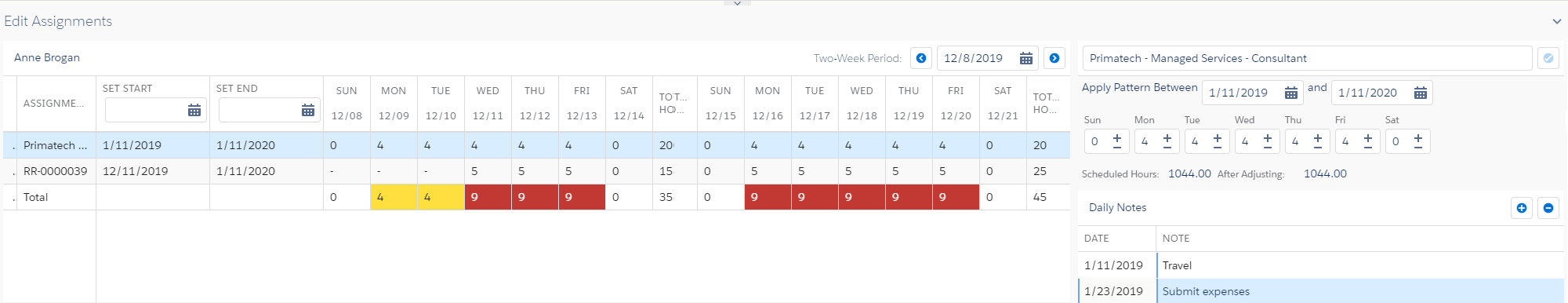
Task: Open calendar for Set End filter
Action: click(x=308, y=111)
